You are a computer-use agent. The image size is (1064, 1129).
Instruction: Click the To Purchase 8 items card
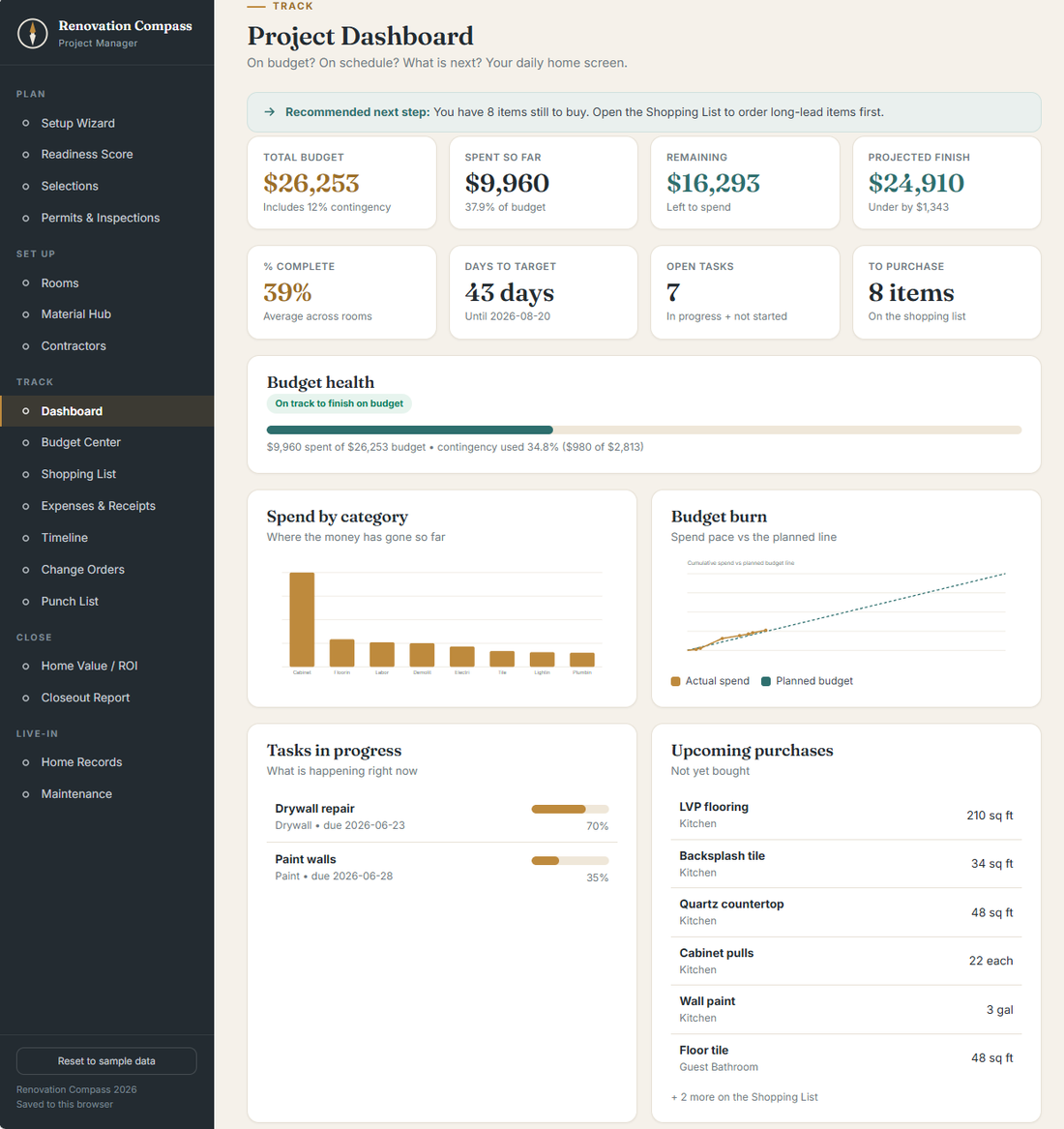coord(947,292)
